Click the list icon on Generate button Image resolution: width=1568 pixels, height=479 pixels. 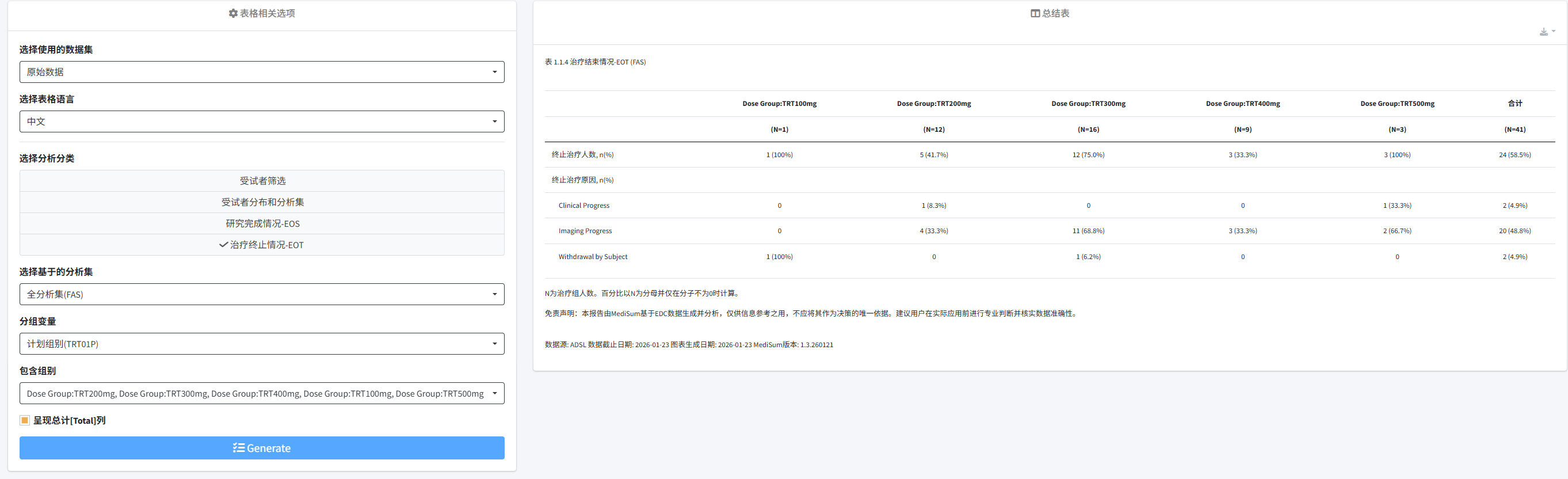tap(239, 448)
